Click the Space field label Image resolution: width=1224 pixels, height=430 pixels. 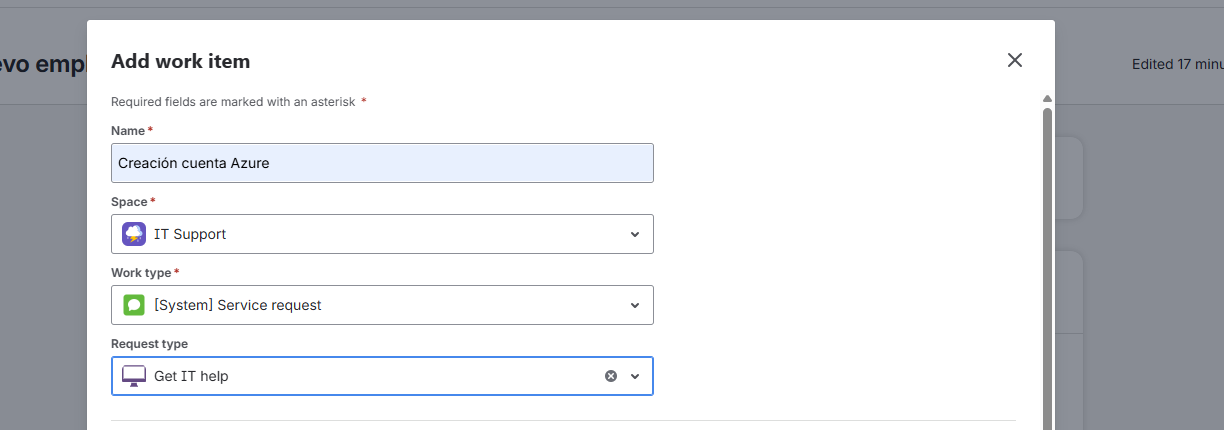click(x=129, y=202)
